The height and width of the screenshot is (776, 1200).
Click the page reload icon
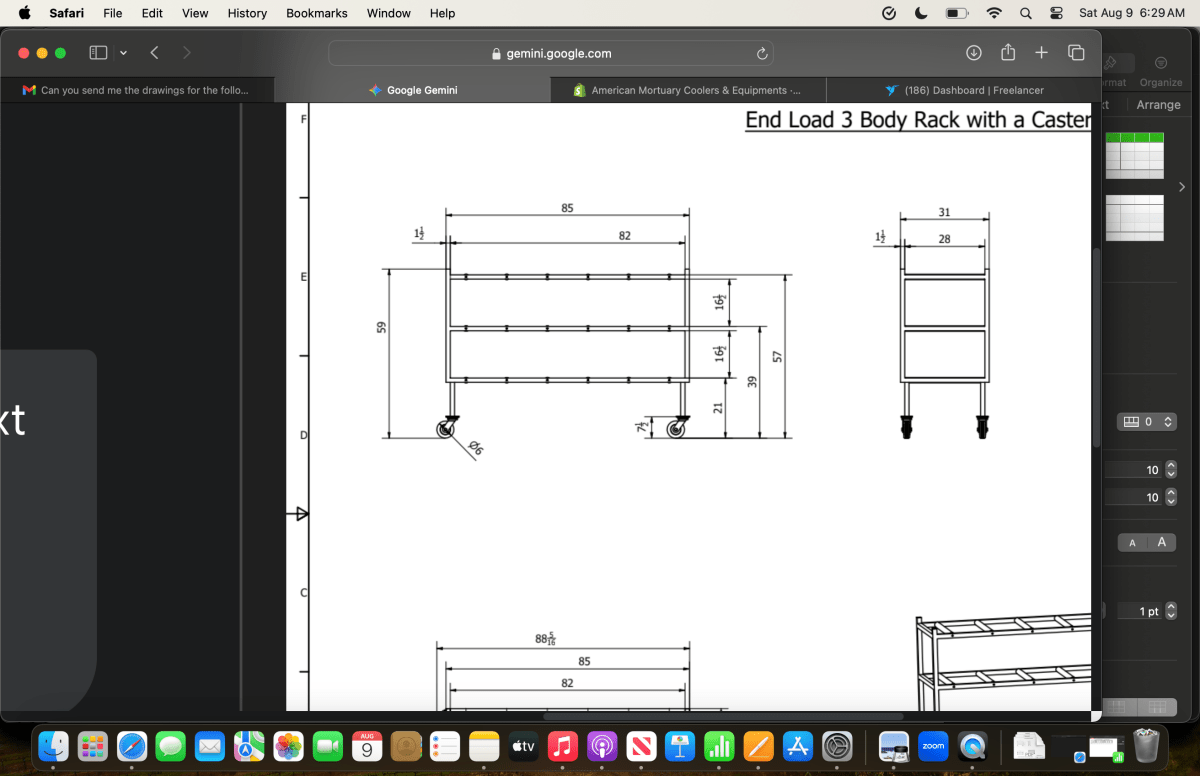[762, 53]
